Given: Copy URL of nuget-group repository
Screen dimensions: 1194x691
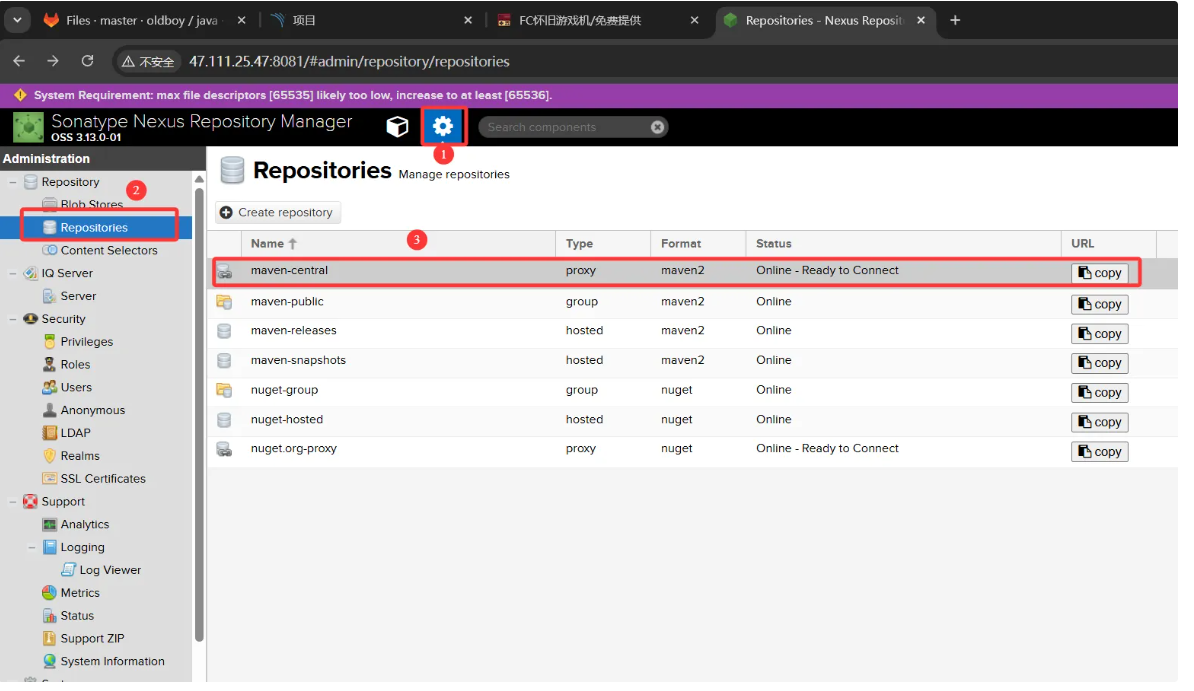Looking at the screenshot, I should (x=1100, y=392).
